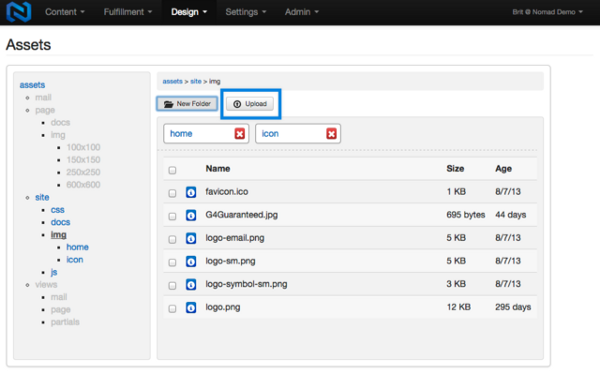This screenshot has height=373, width=600.
Task: Check the logo-symbol-sm.png checkbox
Action: click(x=172, y=285)
